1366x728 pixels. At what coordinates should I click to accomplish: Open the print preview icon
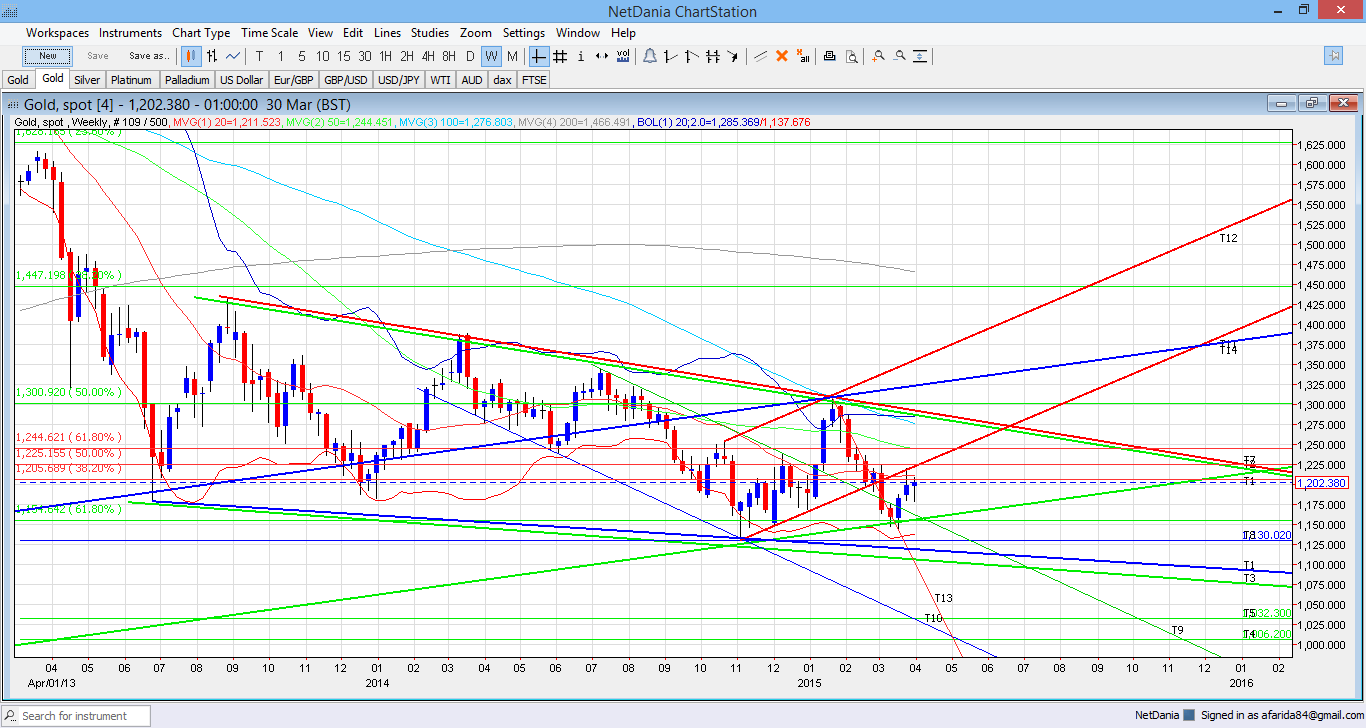point(851,56)
